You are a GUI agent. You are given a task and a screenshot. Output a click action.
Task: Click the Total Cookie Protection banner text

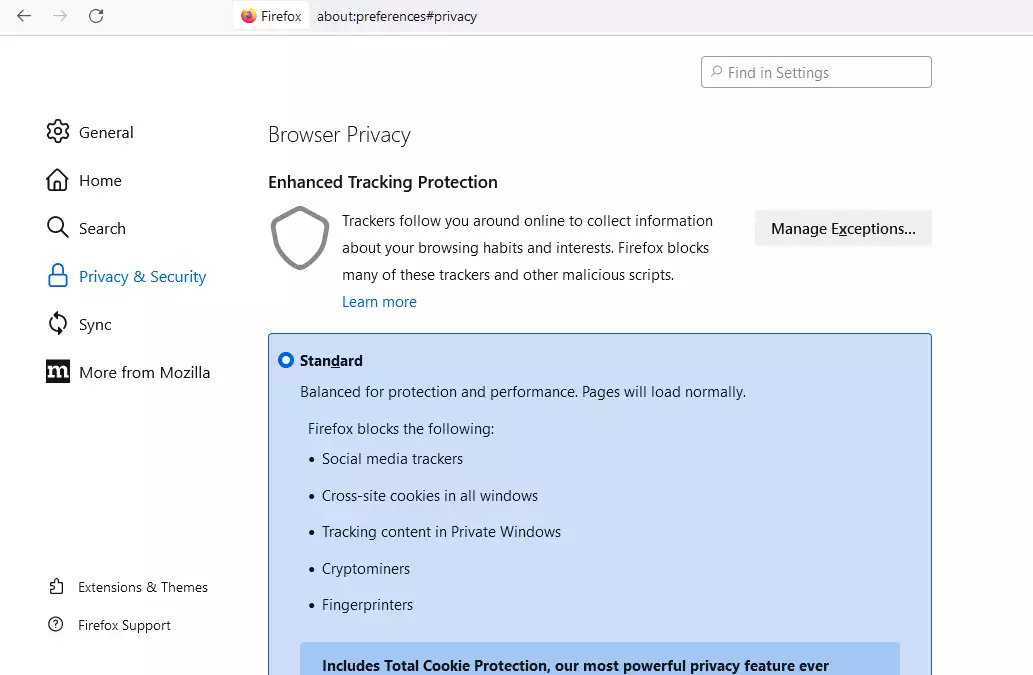pos(575,666)
